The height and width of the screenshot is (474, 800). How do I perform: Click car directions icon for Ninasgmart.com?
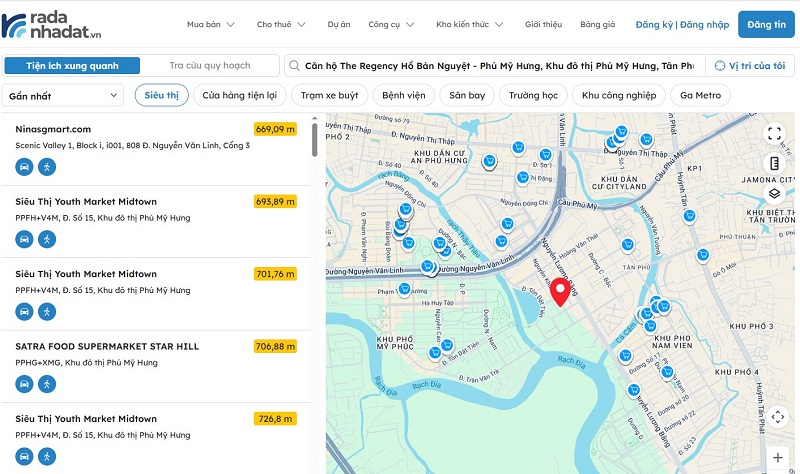(24, 167)
